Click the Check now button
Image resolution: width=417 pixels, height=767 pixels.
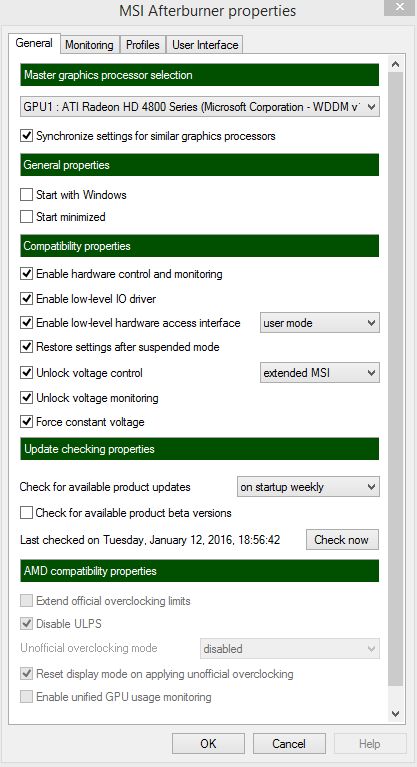[342, 540]
